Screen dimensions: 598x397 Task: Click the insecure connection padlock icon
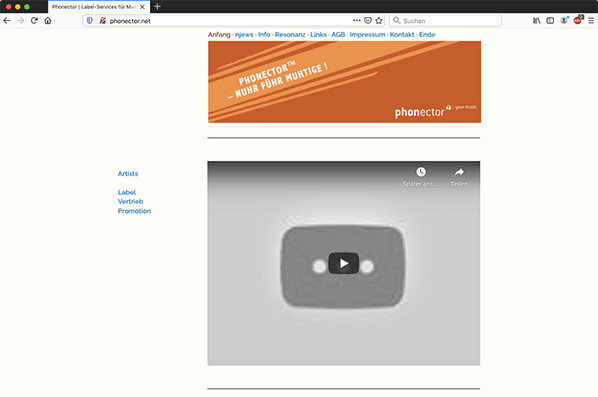[x=102, y=21]
